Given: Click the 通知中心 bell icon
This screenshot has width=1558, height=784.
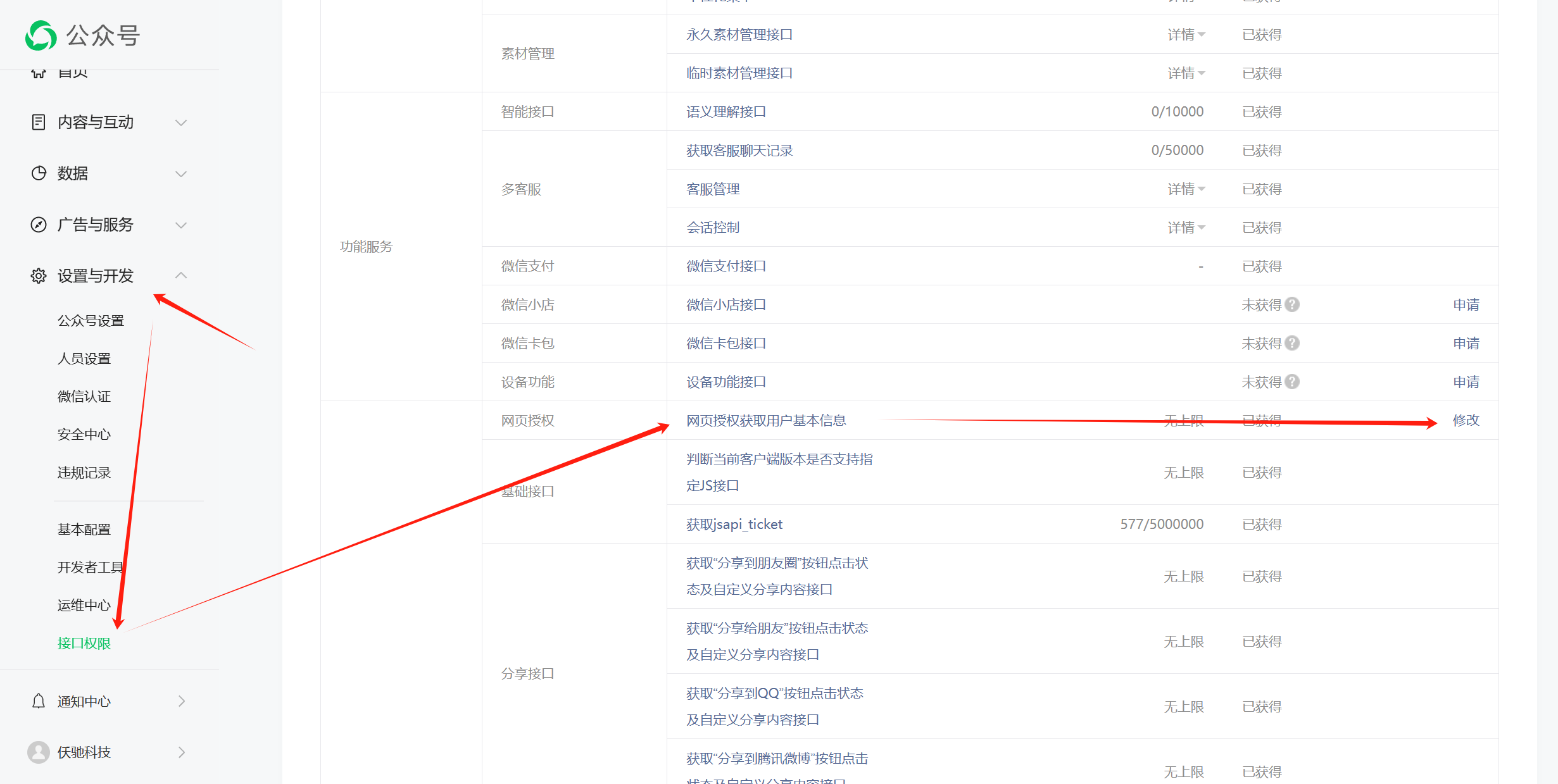Looking at the screenshot, I should click(x=39, y=701).
